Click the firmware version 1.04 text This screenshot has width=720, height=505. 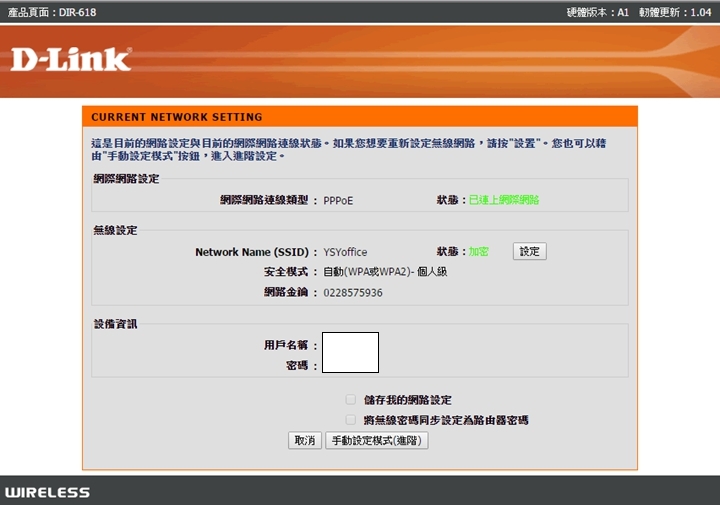675,12
